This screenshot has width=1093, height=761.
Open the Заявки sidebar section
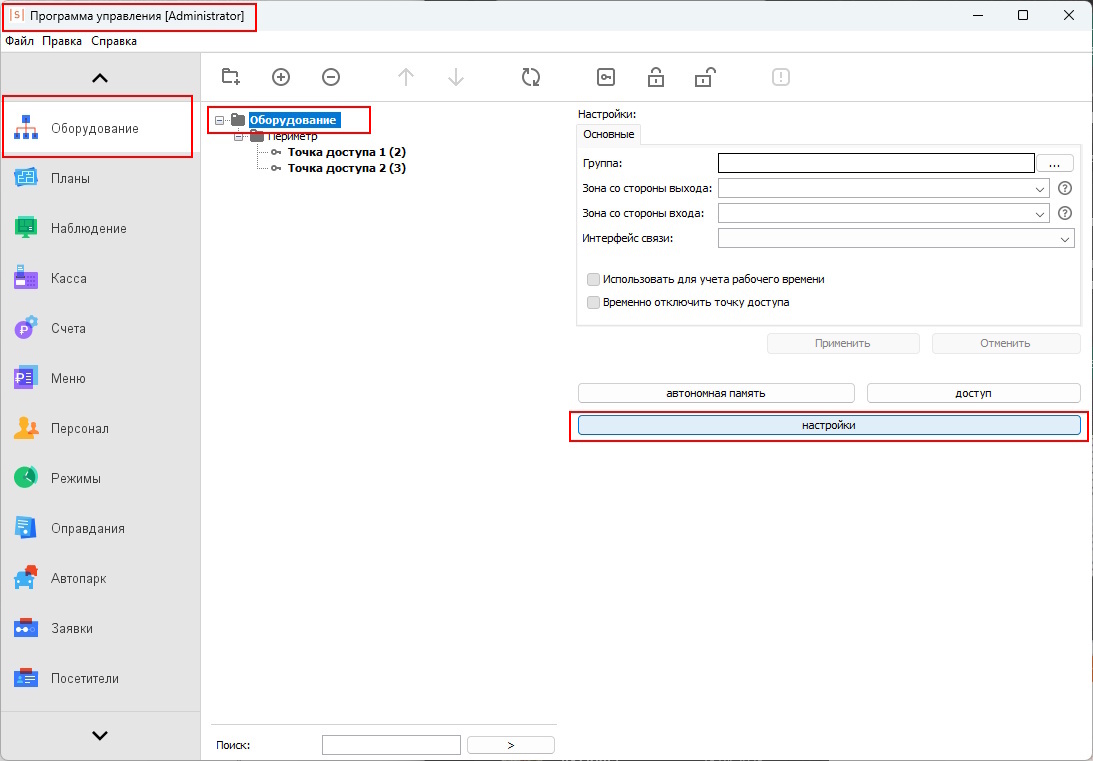(100, 629)
